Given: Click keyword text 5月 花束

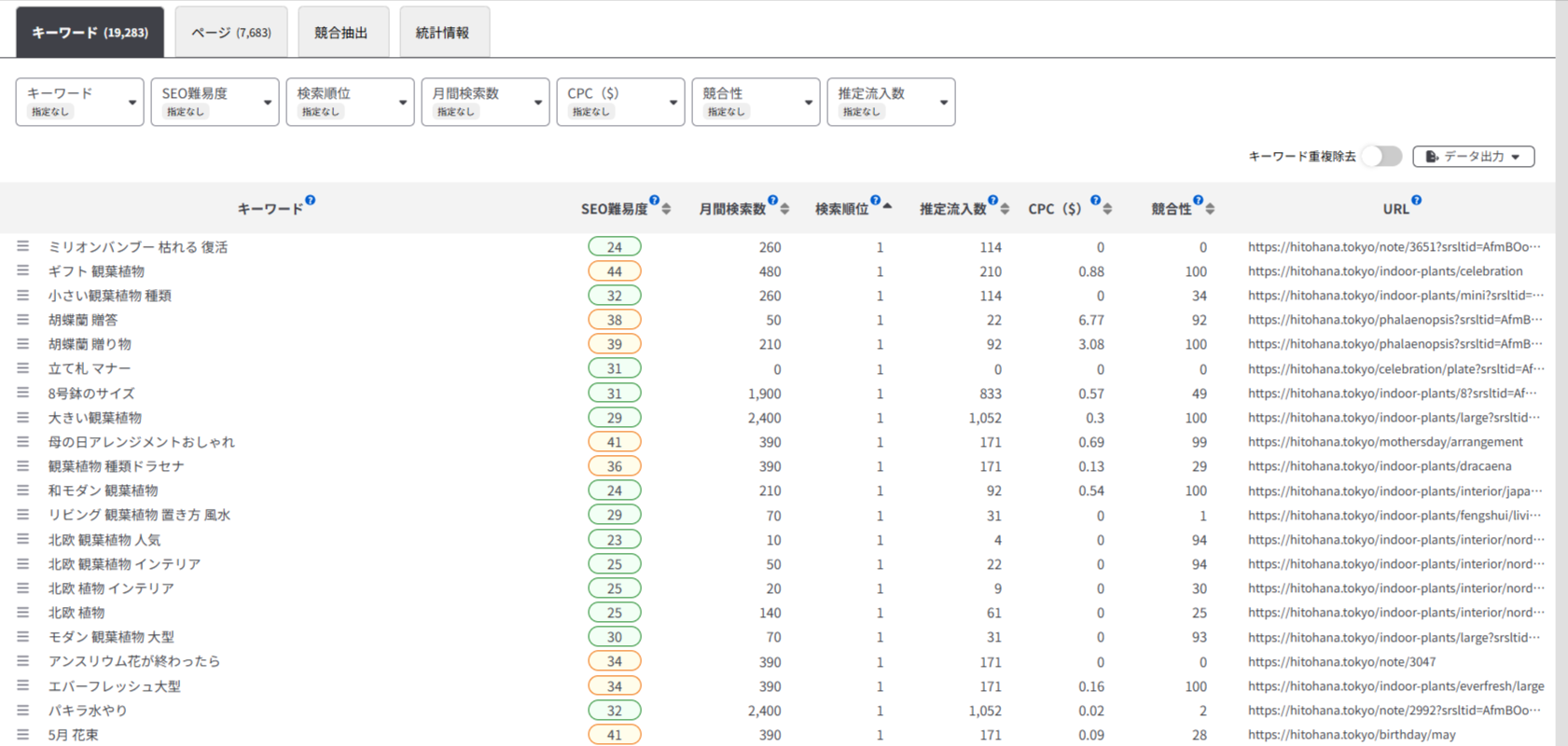Looking at the screenshot, I should tap(74, 735).
